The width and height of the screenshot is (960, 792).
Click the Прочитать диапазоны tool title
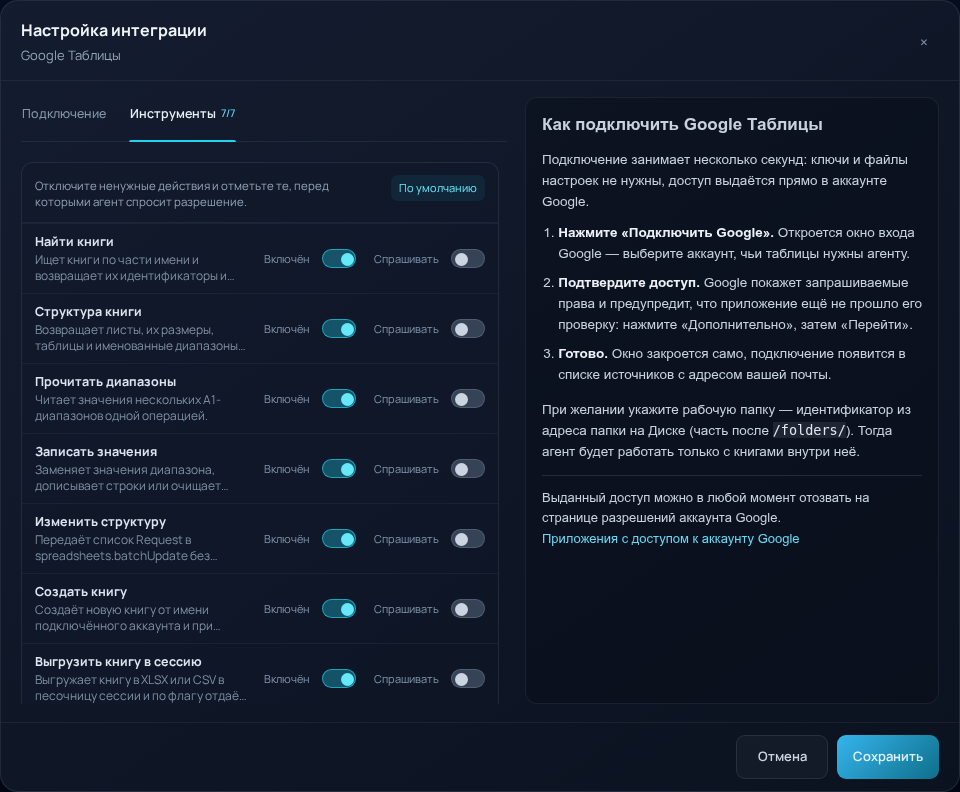tap(105, 381)
